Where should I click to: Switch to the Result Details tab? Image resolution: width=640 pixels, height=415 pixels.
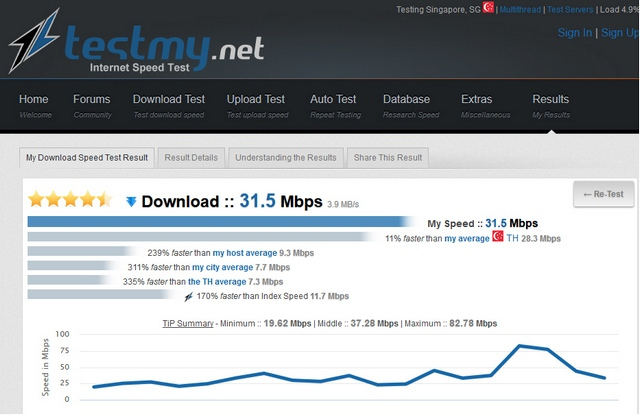(191, 158)
